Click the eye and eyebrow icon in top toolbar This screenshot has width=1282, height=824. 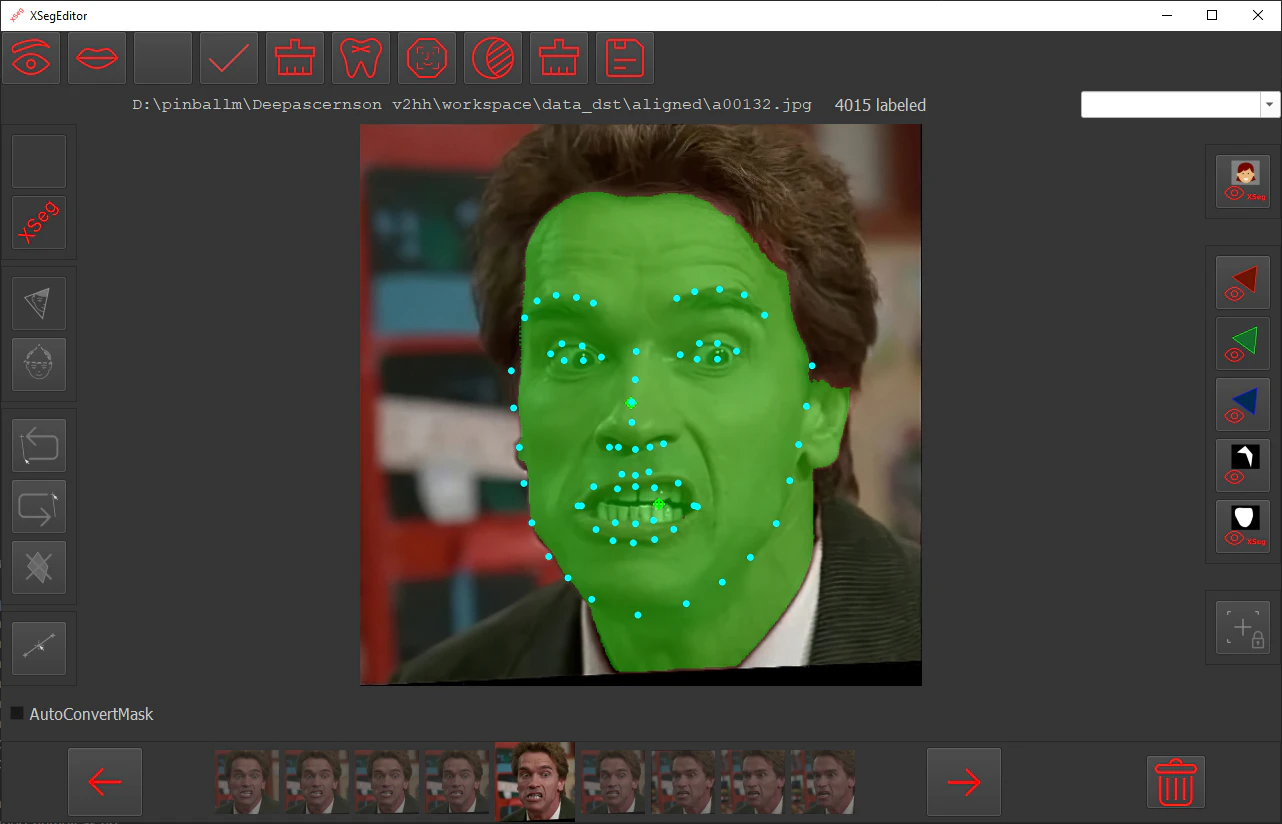(31, 58)
